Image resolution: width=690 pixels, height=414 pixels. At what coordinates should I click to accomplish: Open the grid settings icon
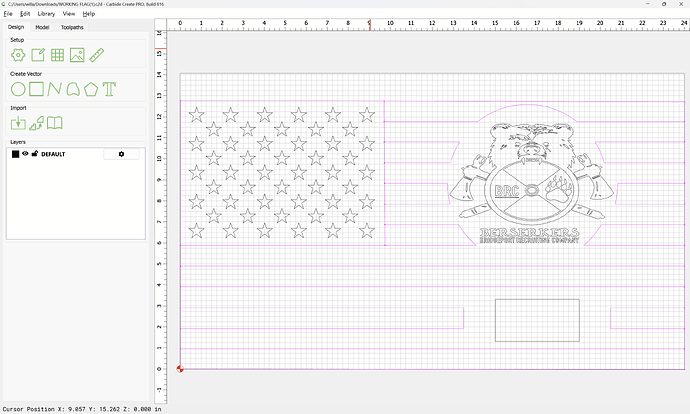tap(57, 55)
